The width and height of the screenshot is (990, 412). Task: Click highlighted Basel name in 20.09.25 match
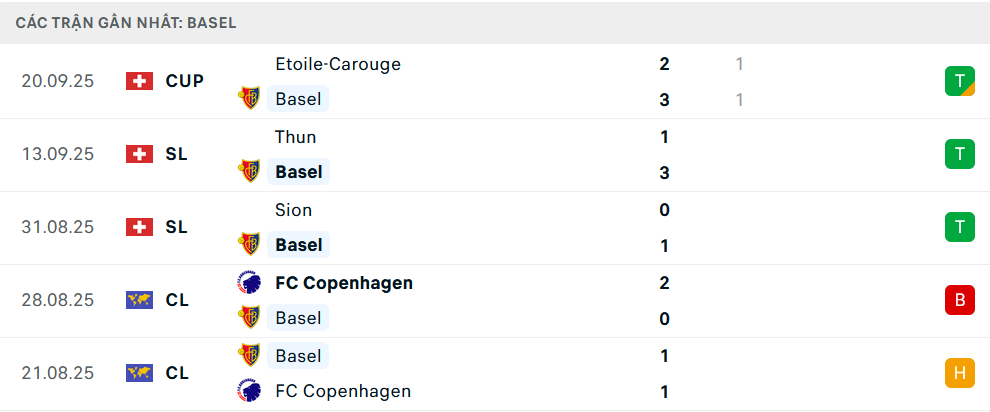coord(298,99)
